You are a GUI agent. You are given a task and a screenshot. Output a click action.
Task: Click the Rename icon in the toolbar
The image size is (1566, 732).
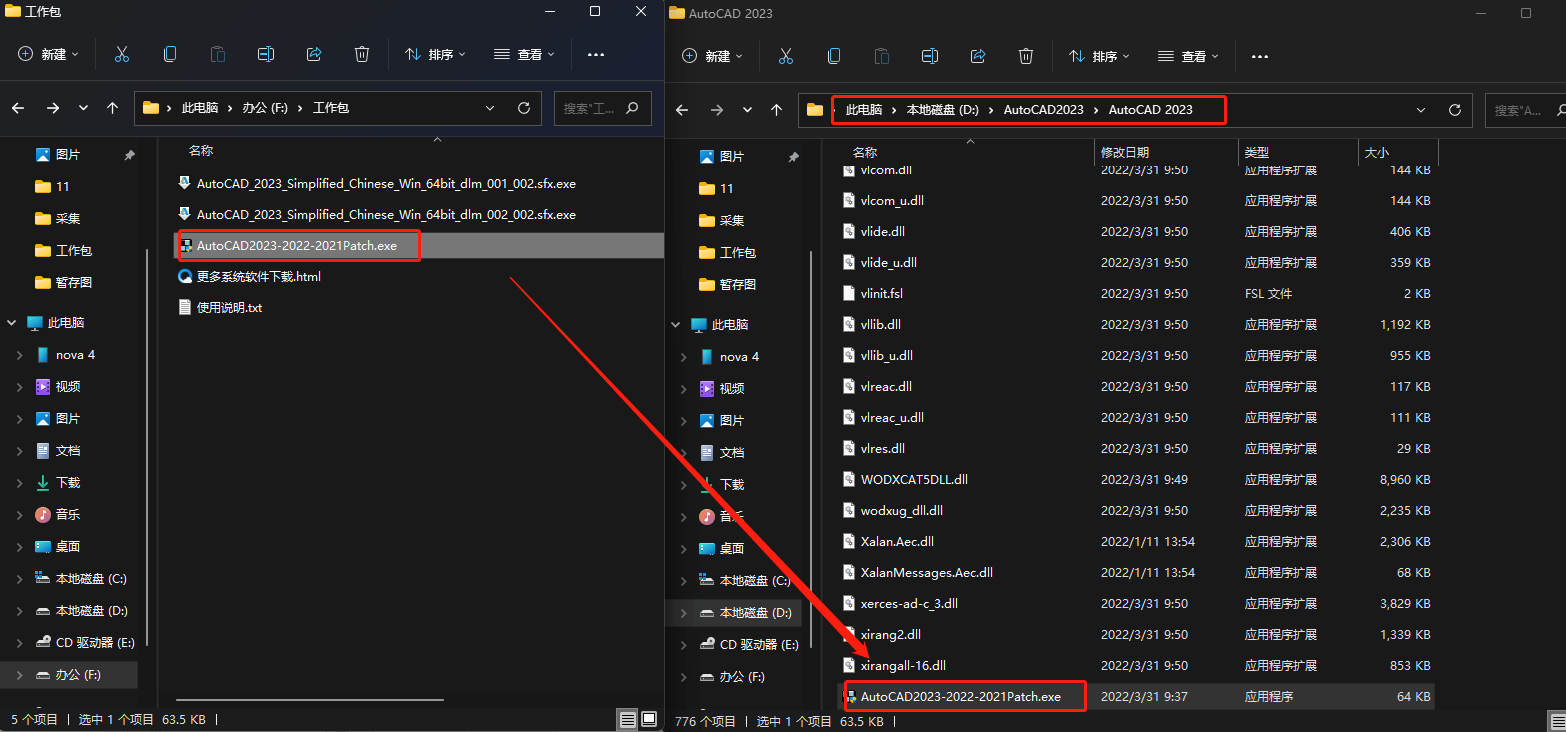(x=265, y=55)
